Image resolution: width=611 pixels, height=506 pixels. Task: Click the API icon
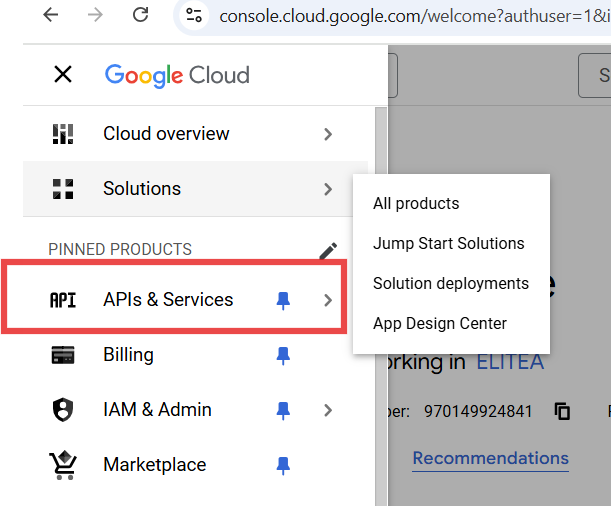tap(63, 300)
